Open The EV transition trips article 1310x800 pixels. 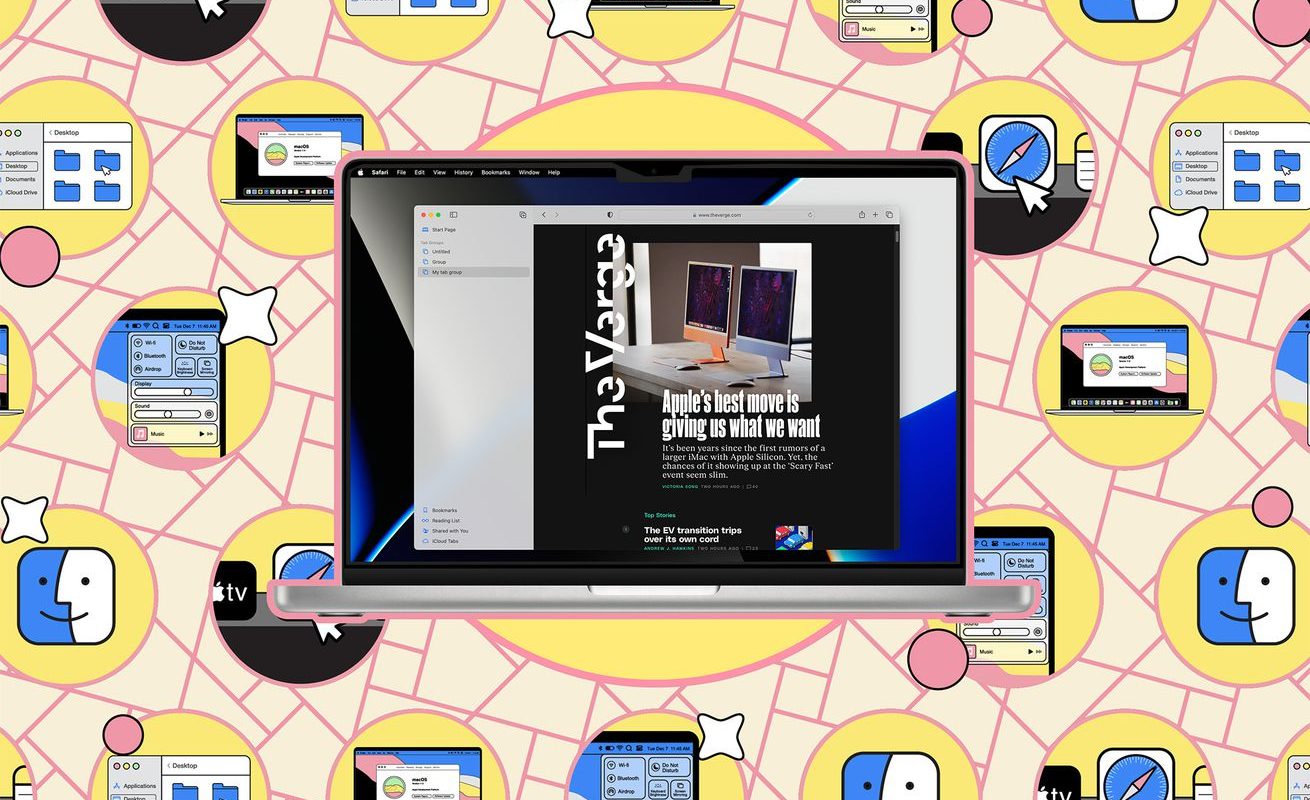click(693, 535)
